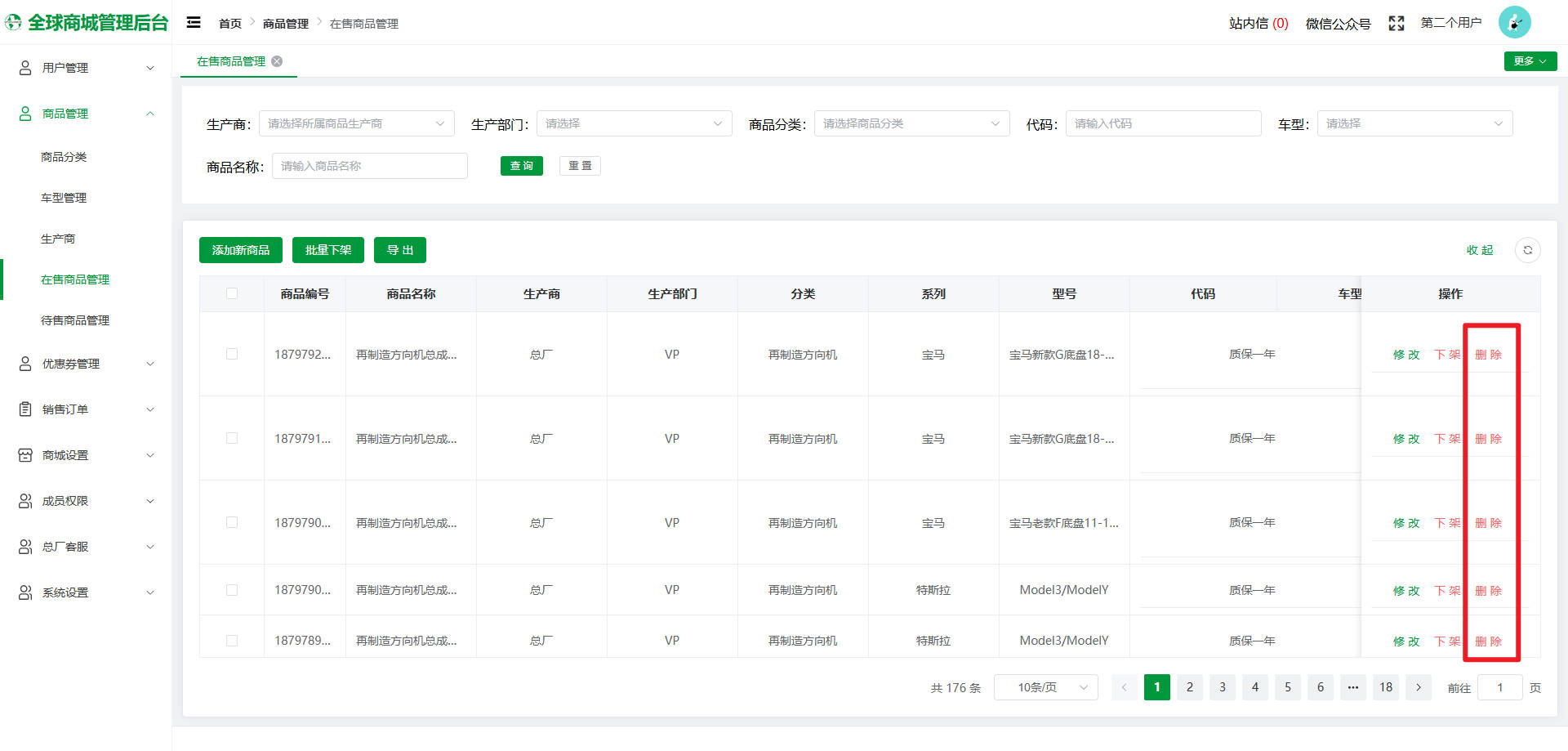Expand the 更多 dropdown button
The height and width of the screenshot is (751, 1568).
click(1530, 61)
